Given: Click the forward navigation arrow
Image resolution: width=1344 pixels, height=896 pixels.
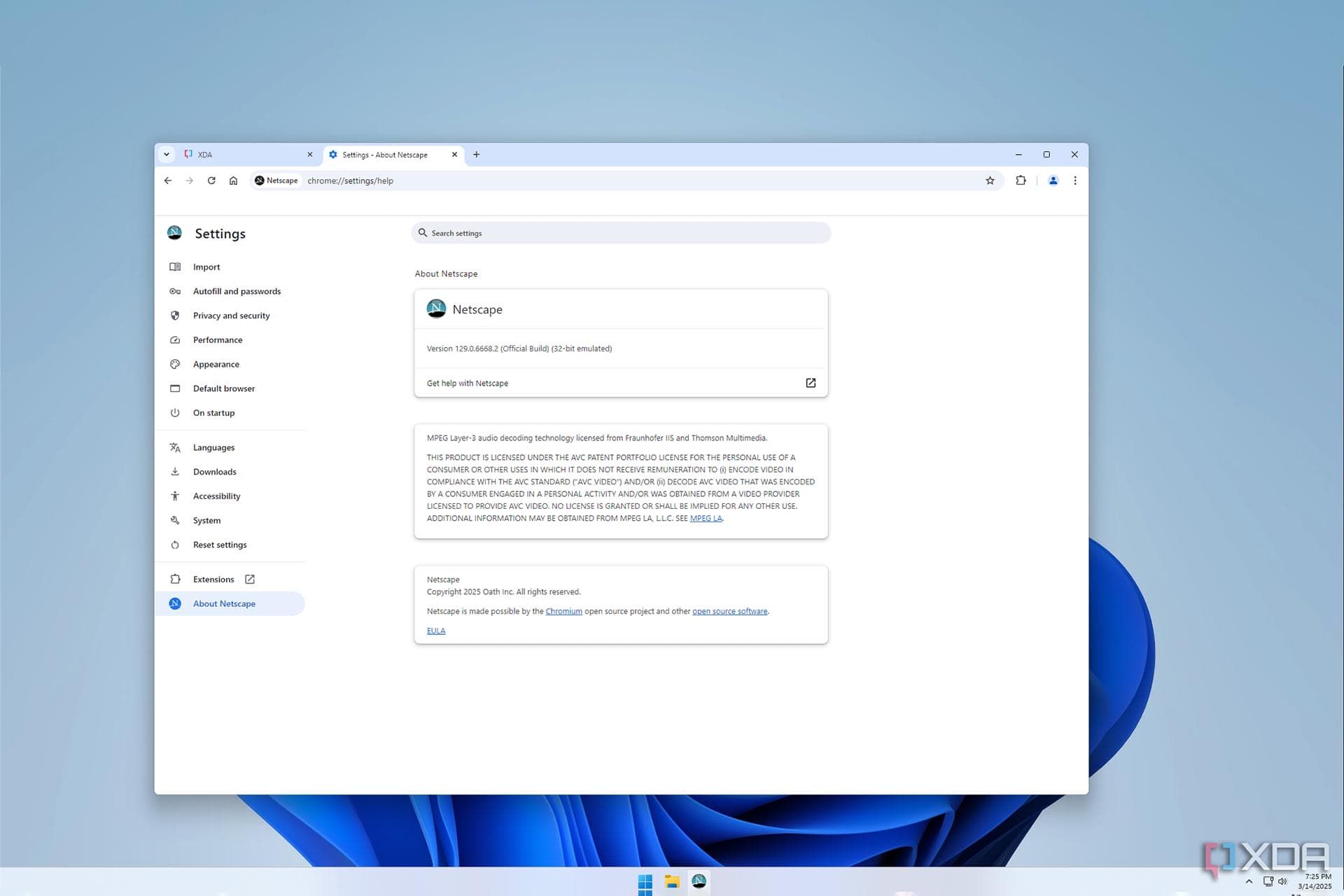Looking at the screenshot, I should coord(189,180).
